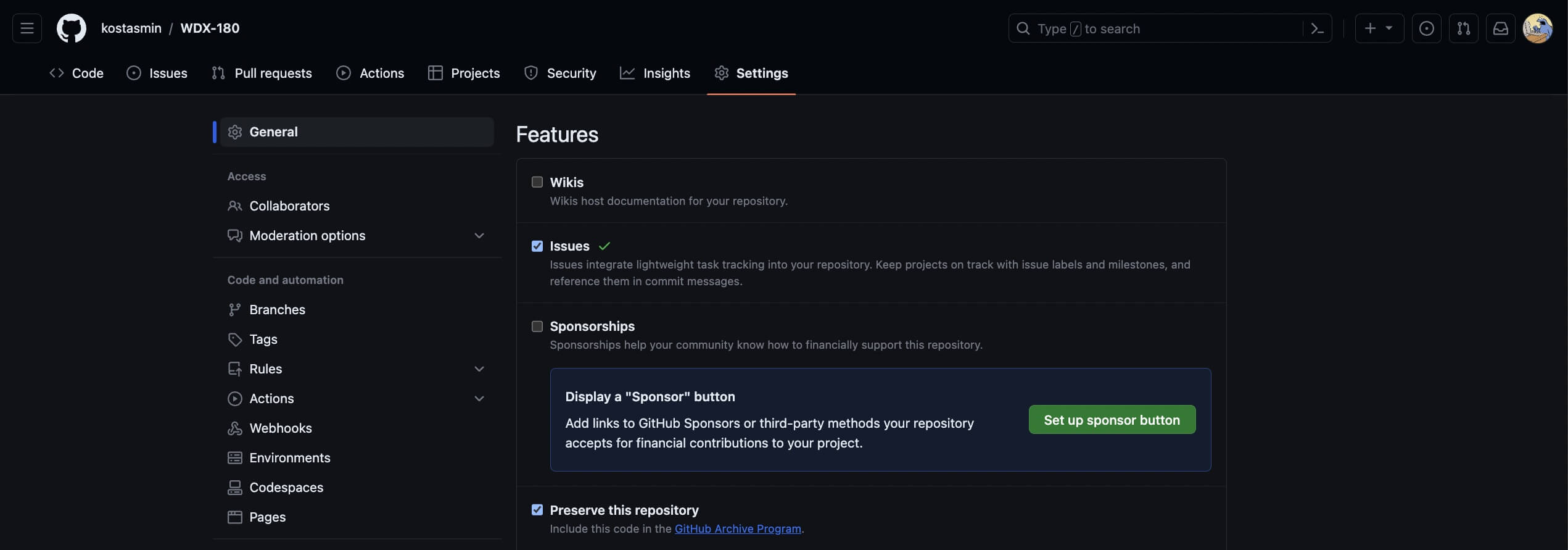The image size is (1568, 550).
Task: Enable the Sponsorships checkbox
Action: tap(537, 327)
